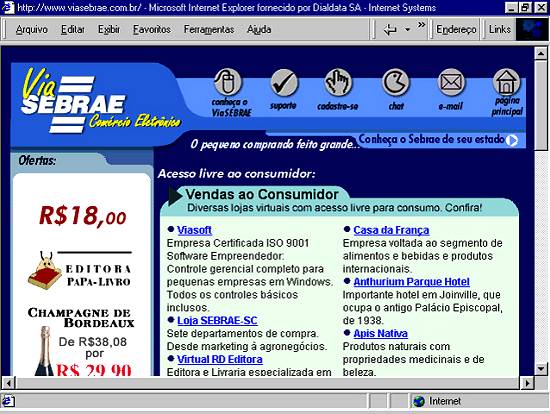Image resolution: width=550 pixels, height=414 pixels.
Task: Open the Arquivo menu
Action: pos(32,29)
